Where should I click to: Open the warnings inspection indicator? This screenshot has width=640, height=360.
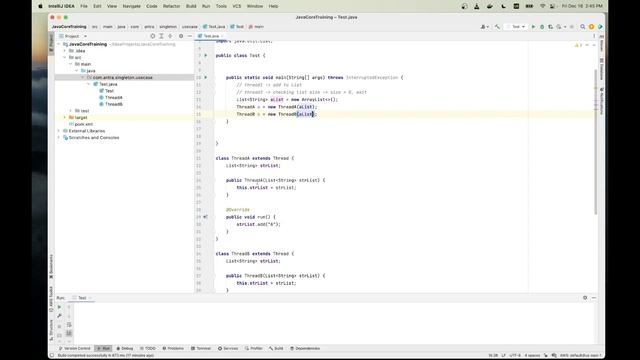pyautogui.click(x=579, y=45)
